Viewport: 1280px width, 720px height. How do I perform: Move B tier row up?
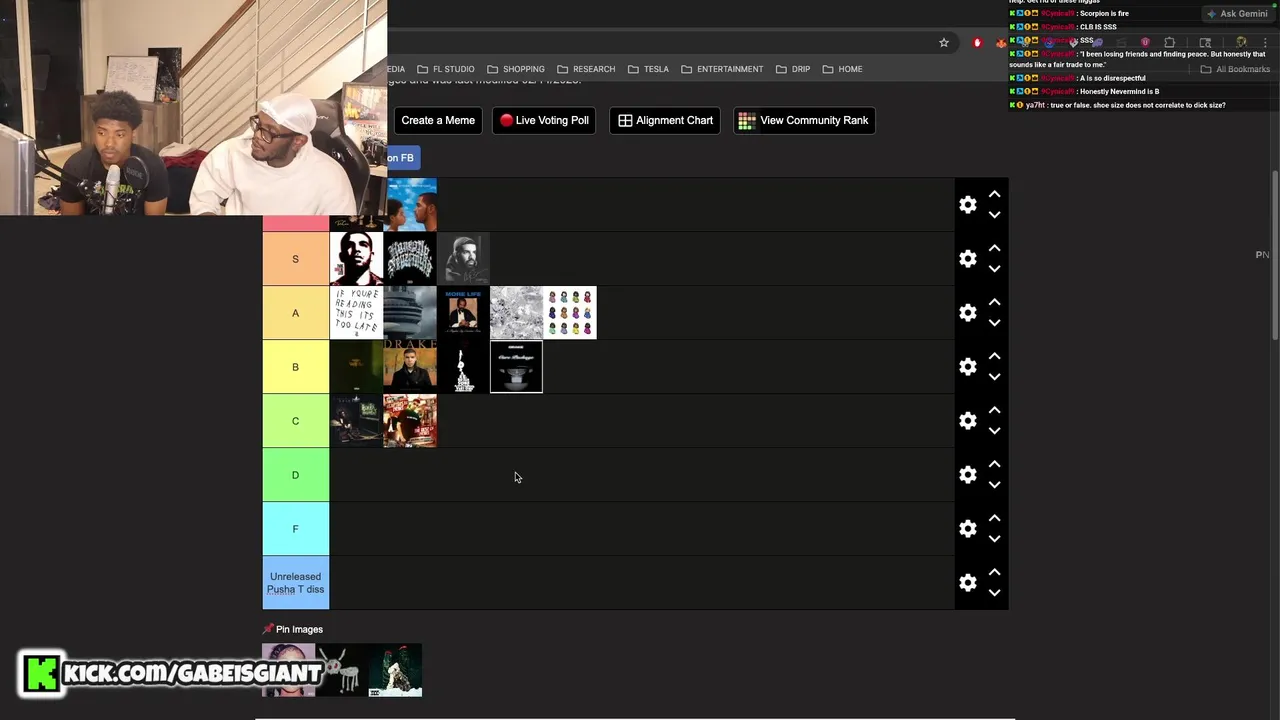[x=994, y=356]
